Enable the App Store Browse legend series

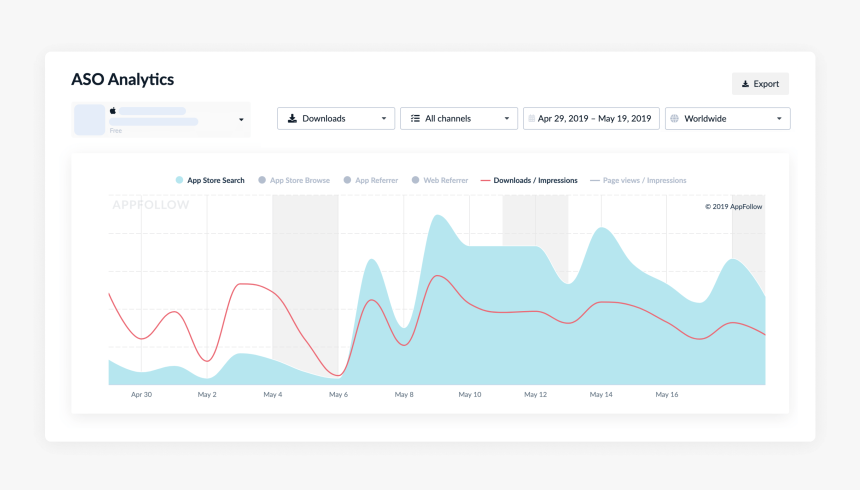(294, 180)
